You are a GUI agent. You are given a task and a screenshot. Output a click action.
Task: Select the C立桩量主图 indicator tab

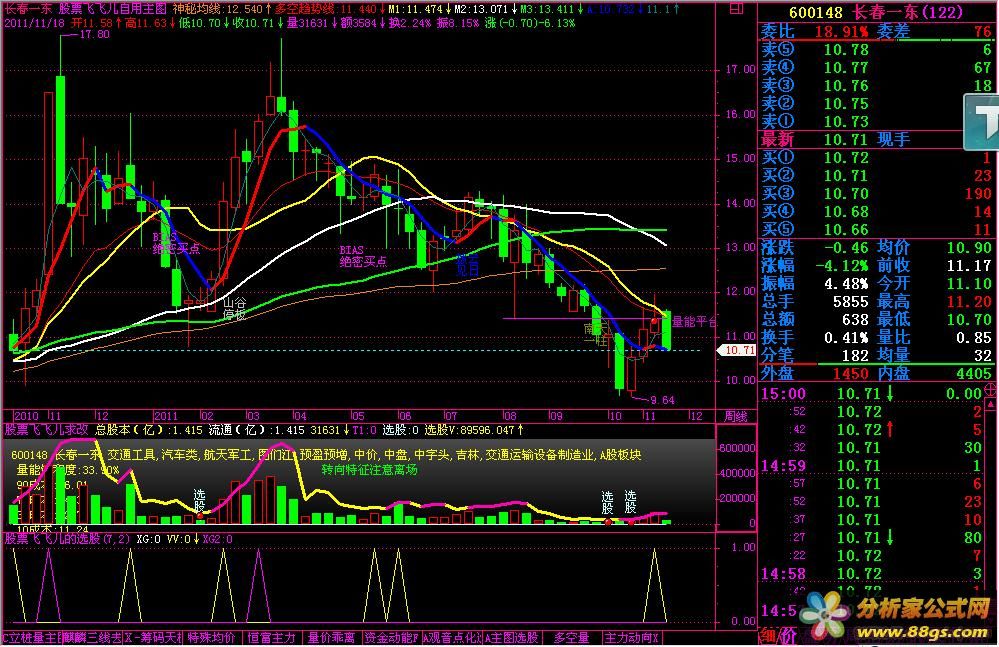tap(33, 637)
